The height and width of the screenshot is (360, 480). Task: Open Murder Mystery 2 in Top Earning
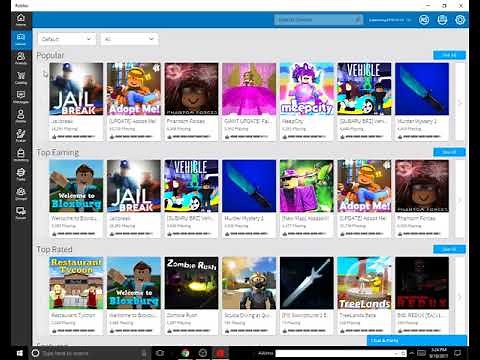(x=249, y=186)
